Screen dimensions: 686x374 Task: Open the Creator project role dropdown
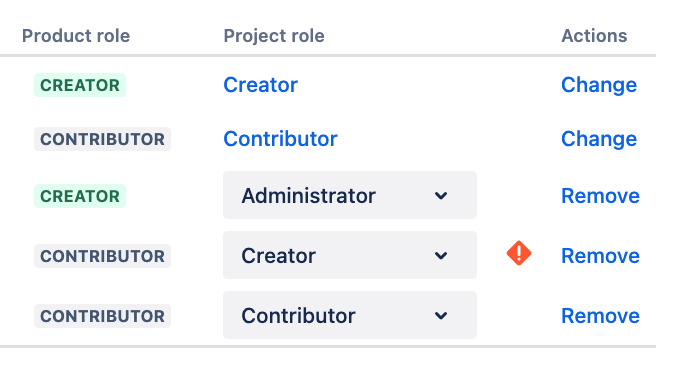(350, 255)
